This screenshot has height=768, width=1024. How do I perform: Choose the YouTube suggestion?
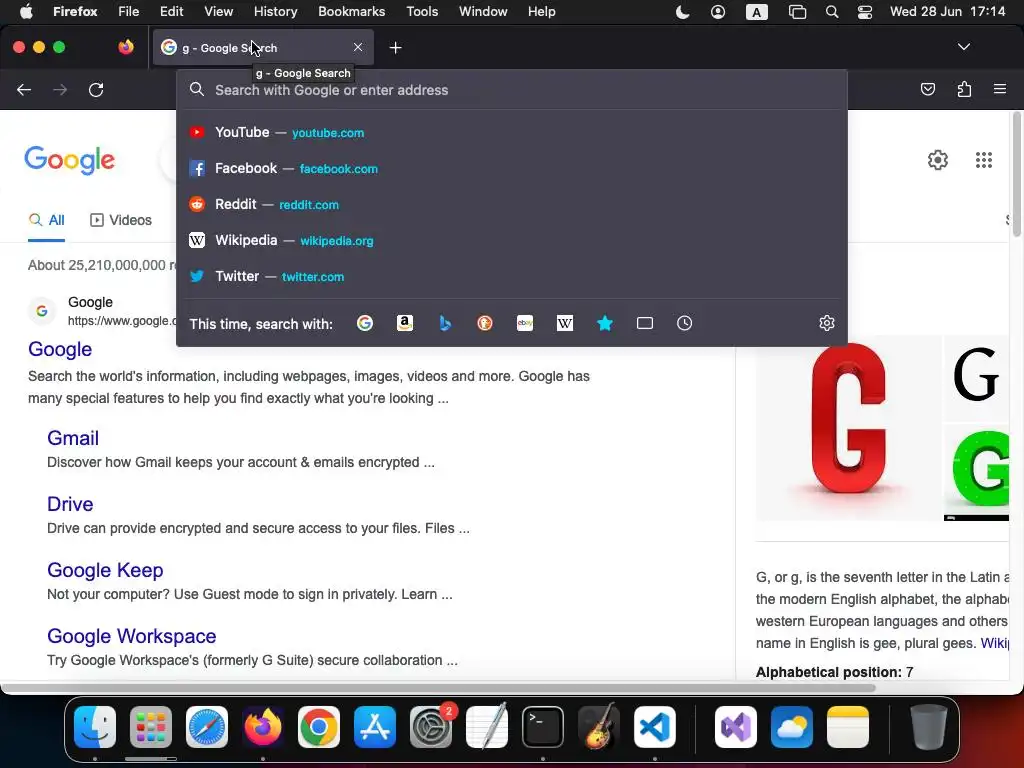(x=512, y=133)
